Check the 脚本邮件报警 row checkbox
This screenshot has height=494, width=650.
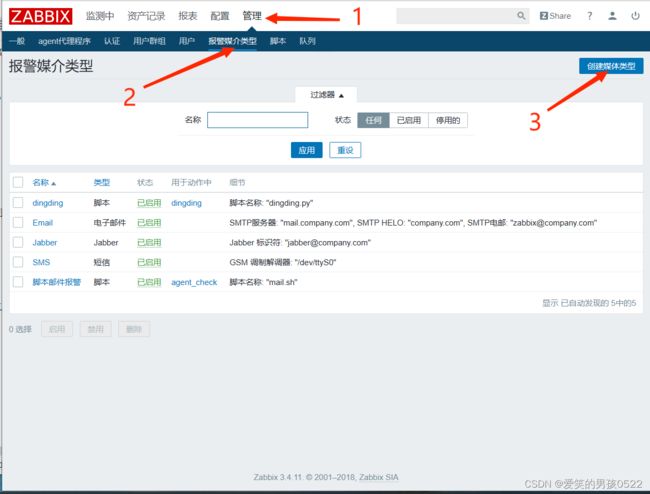[18, 282]
